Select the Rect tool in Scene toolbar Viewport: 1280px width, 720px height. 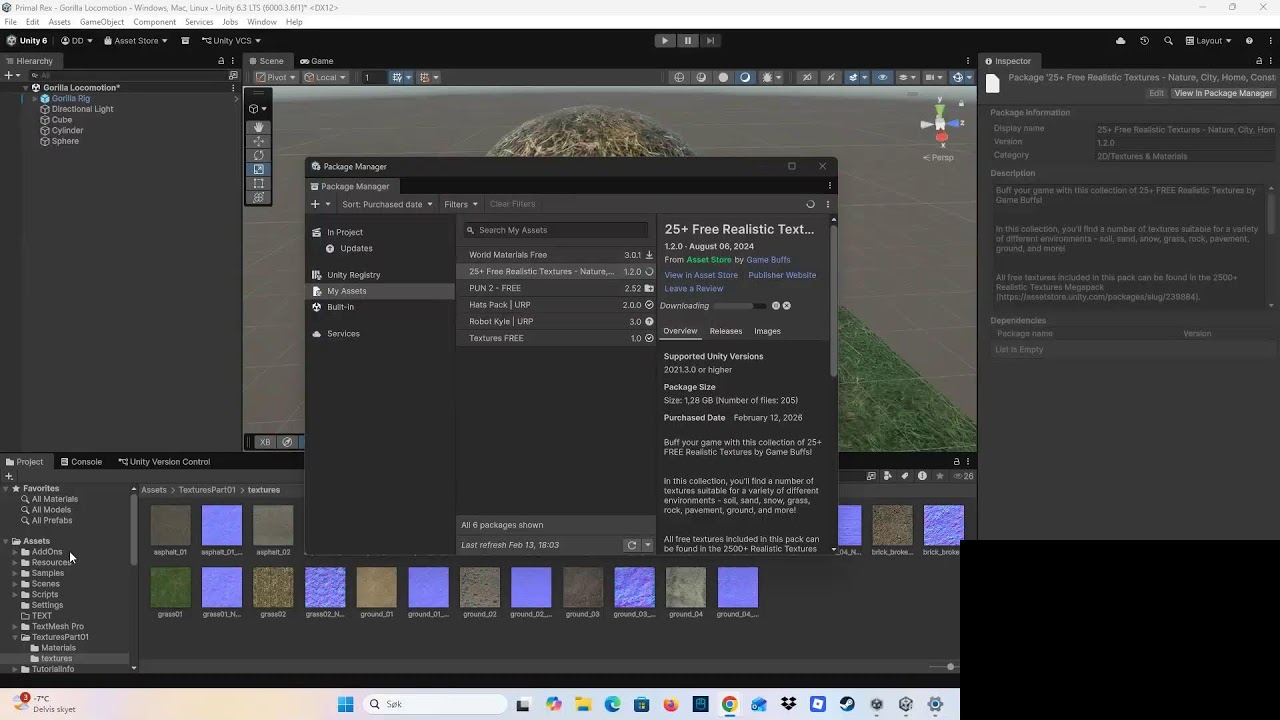(x=258, y=183)
